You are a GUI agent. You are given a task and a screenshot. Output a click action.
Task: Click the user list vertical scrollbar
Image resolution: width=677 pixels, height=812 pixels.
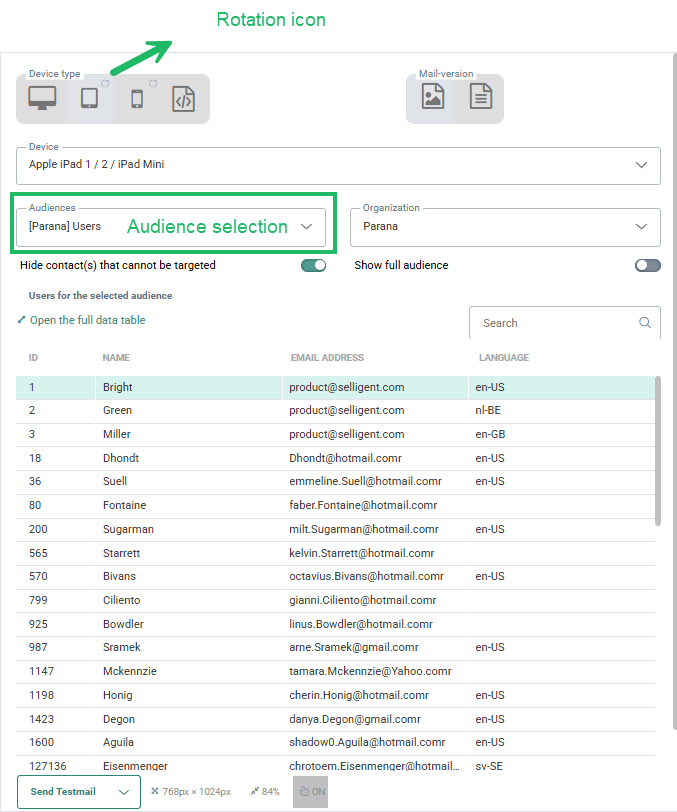[x=657, y=450]
